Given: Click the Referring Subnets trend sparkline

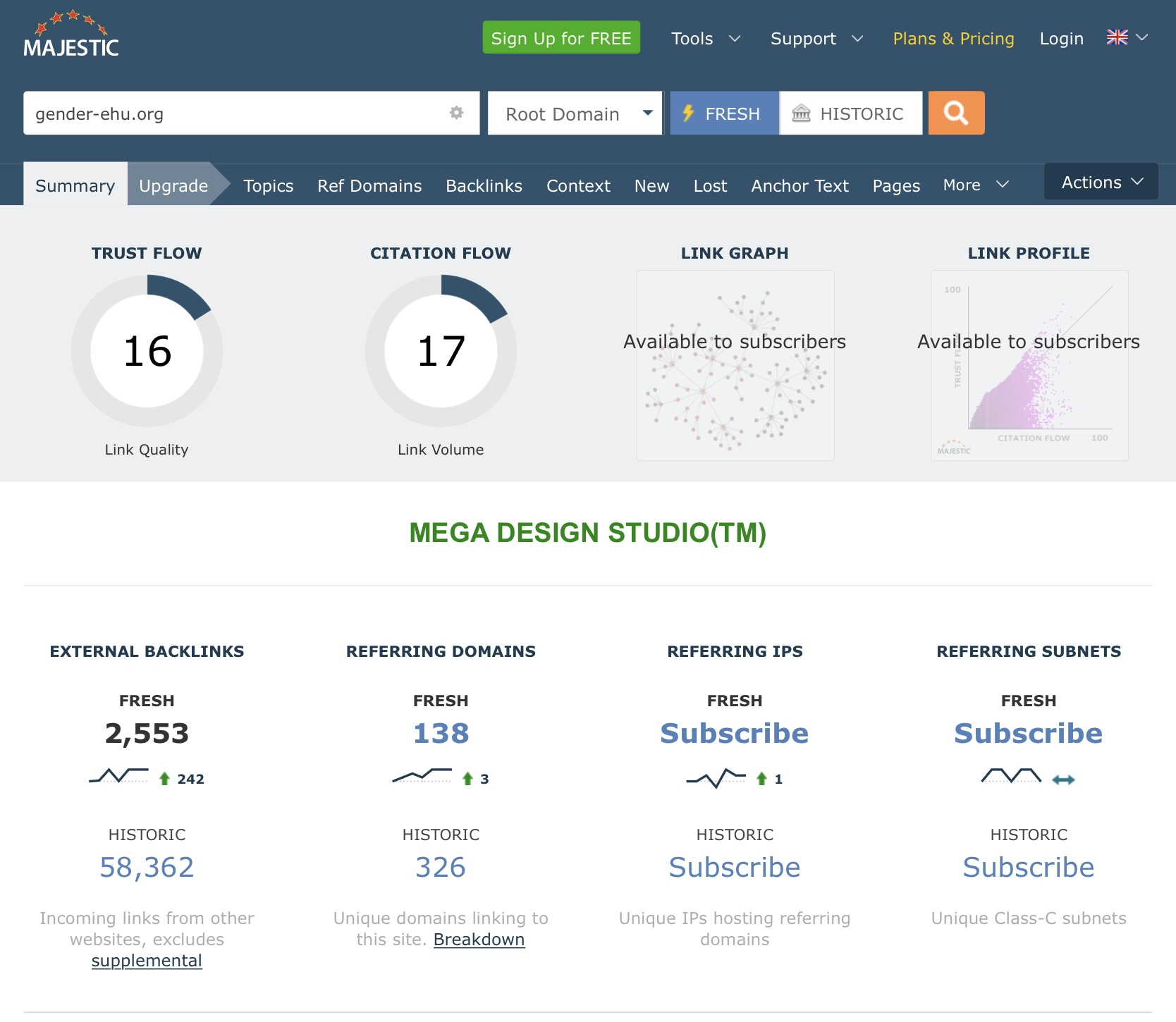Looking at the screenshot, I should click(x=1011, y=776).
